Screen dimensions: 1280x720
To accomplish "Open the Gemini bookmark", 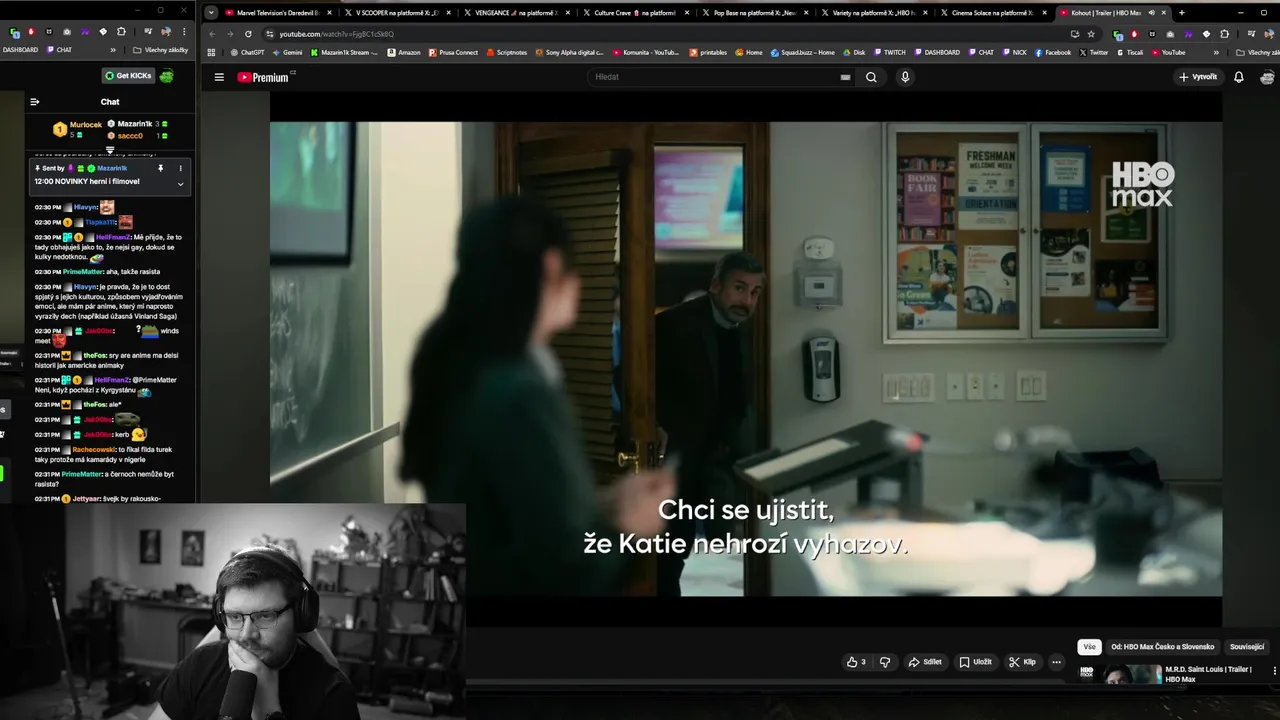I will click(287, 52).
